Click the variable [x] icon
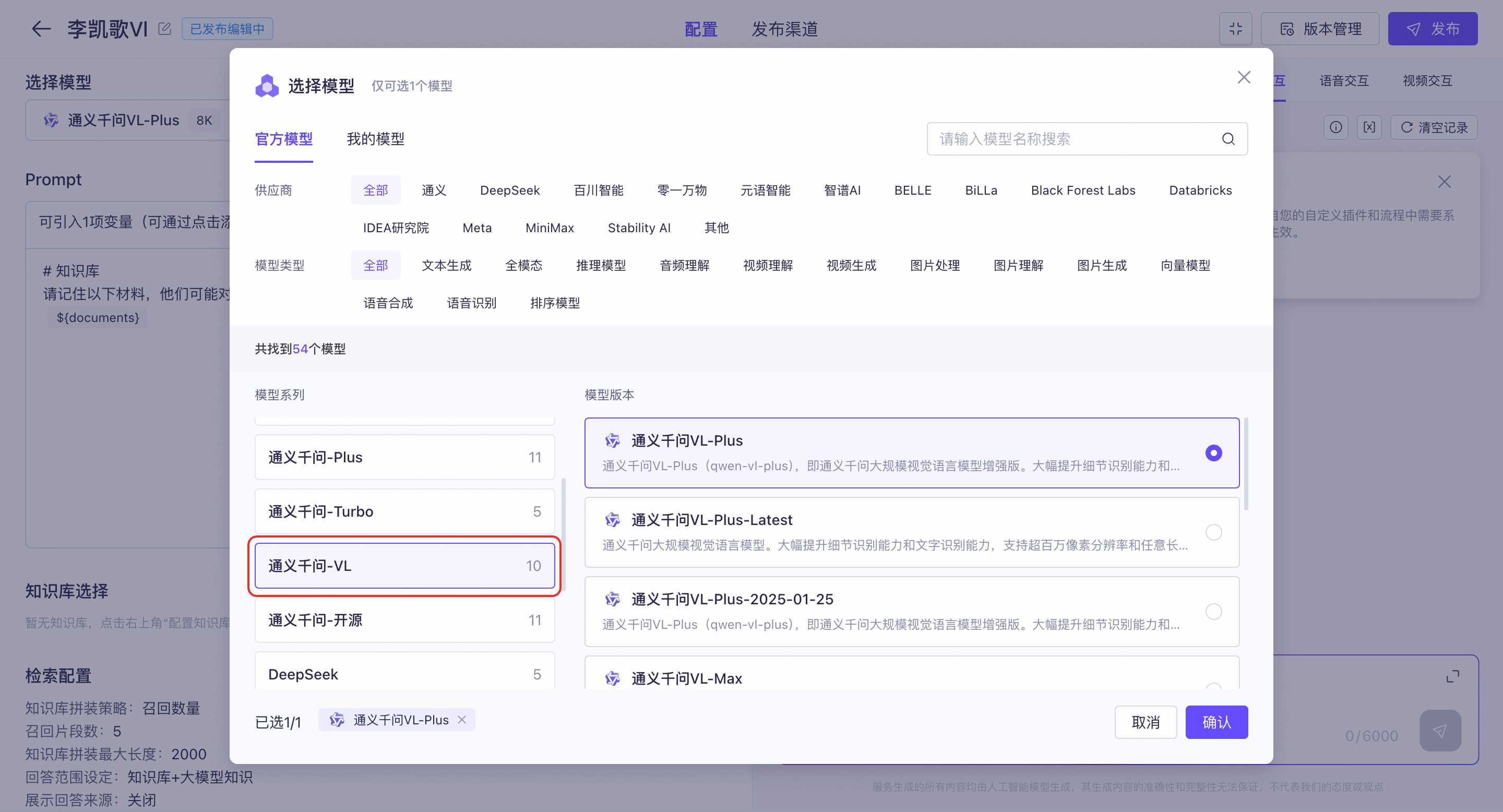Screen dimensions: 1503x812 pyautogui.click(x=1369, y=127)
